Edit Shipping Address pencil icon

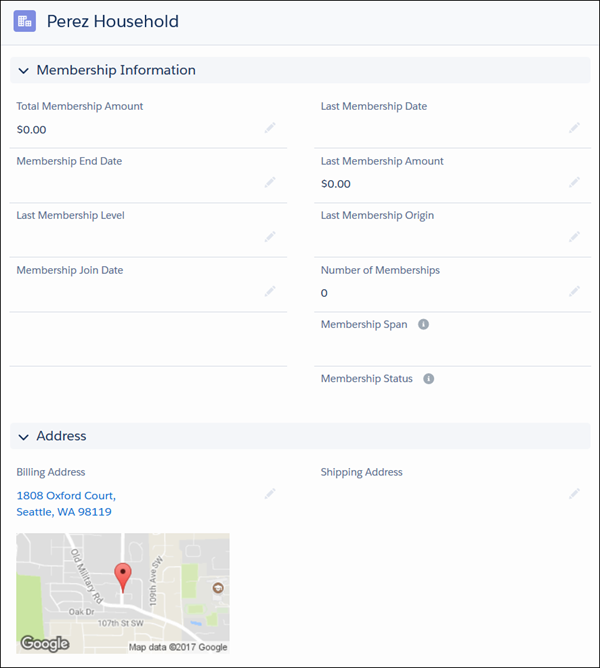574,493
